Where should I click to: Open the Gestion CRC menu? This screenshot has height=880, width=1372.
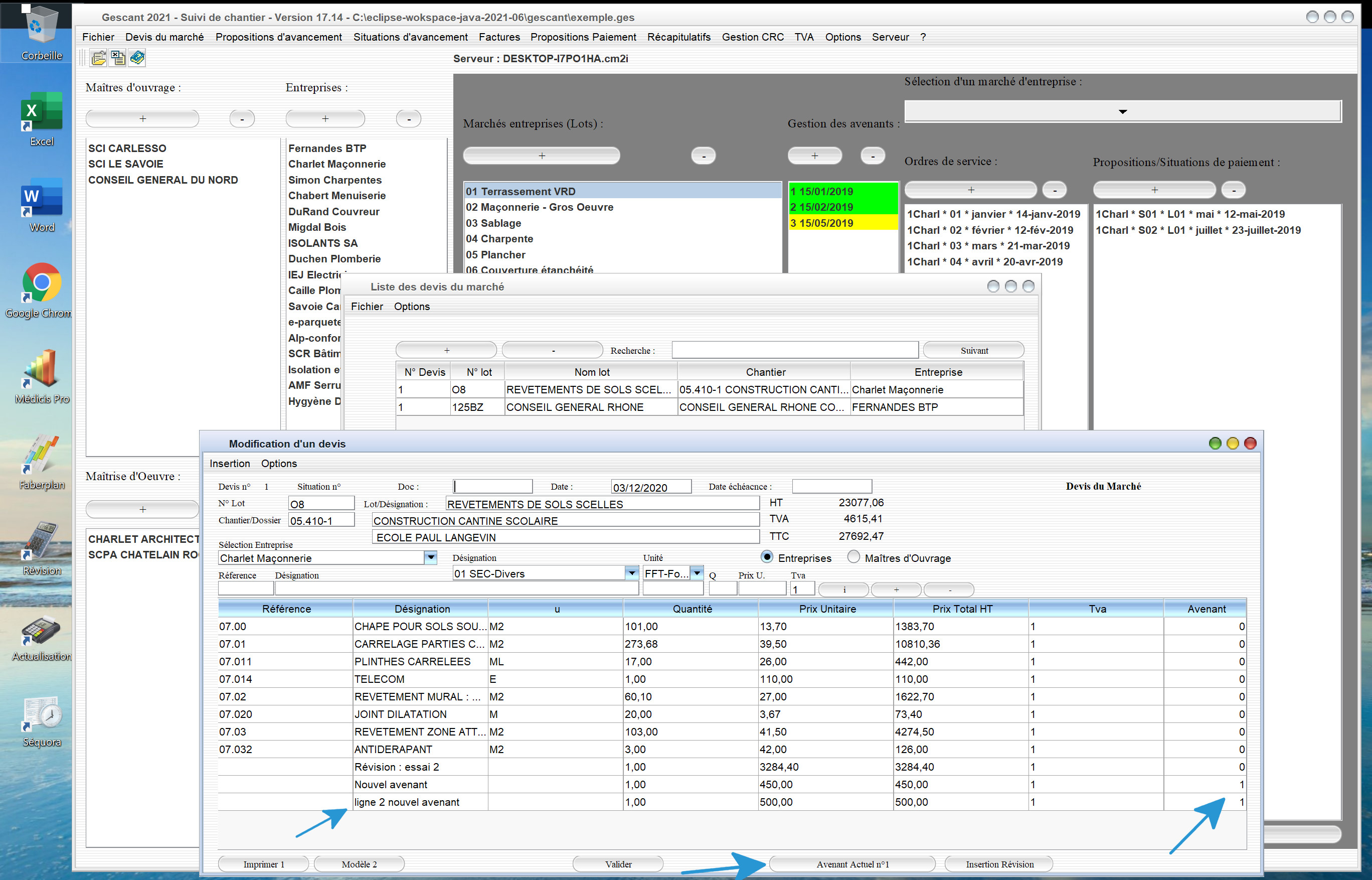752,37
